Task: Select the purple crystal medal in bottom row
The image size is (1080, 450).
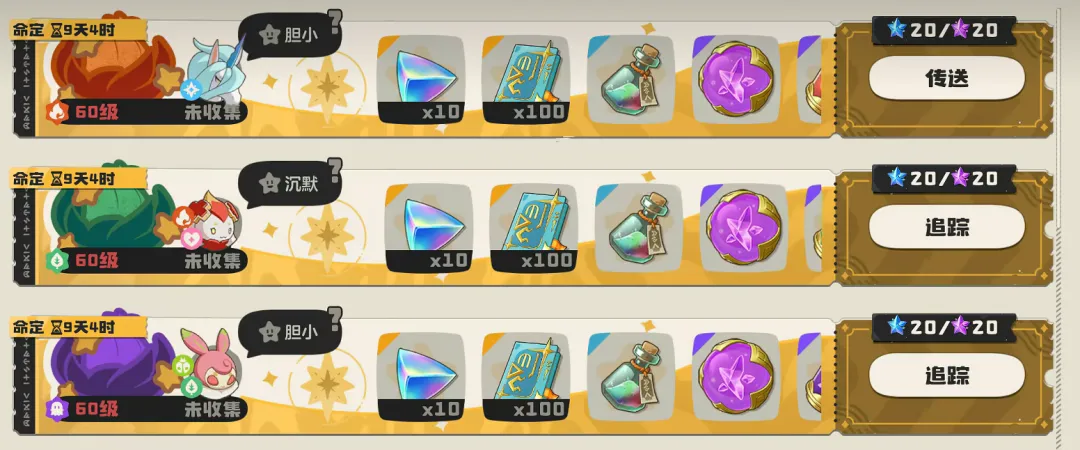Action: pos(736,376)
